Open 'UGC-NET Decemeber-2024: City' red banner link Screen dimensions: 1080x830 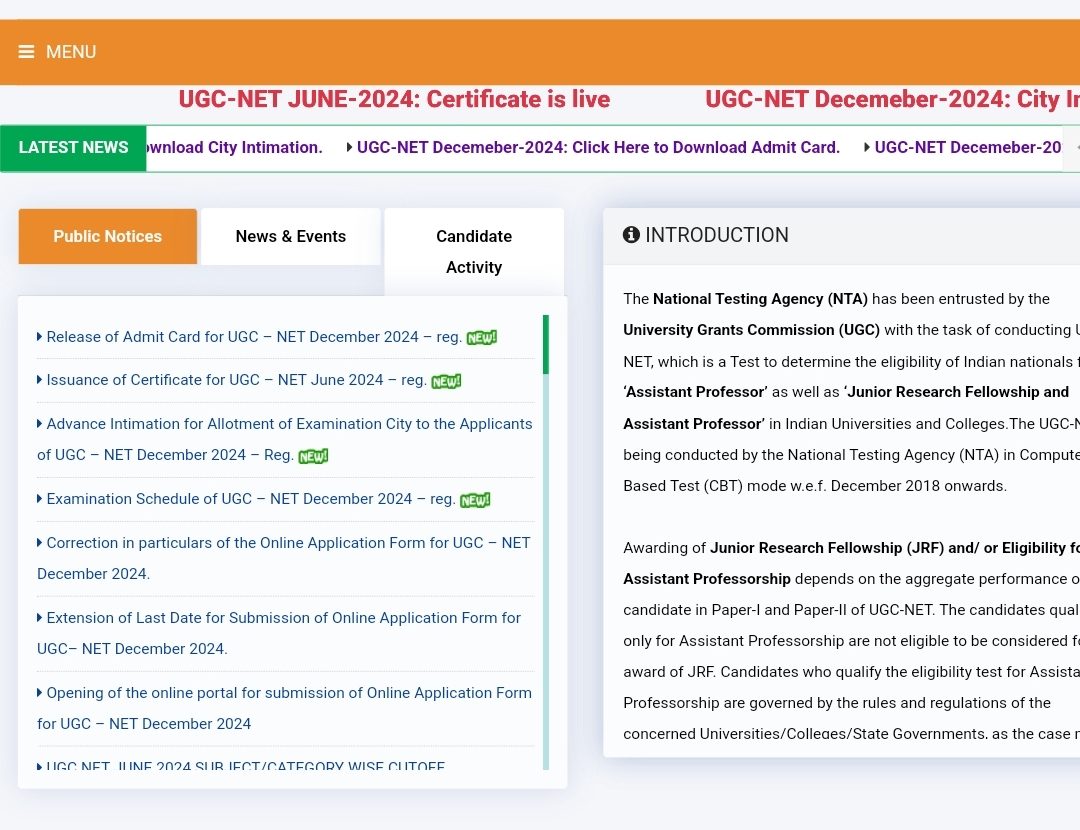click(892, 99)
